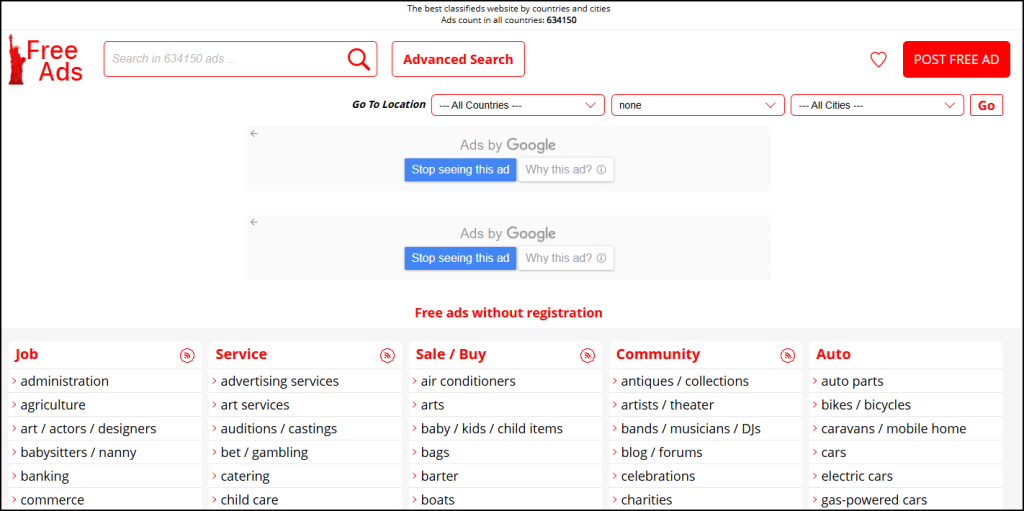This screenshot has width=1024, height=511.
Task: Open 'baby / kids / child items' category
Action: [492, 429]
